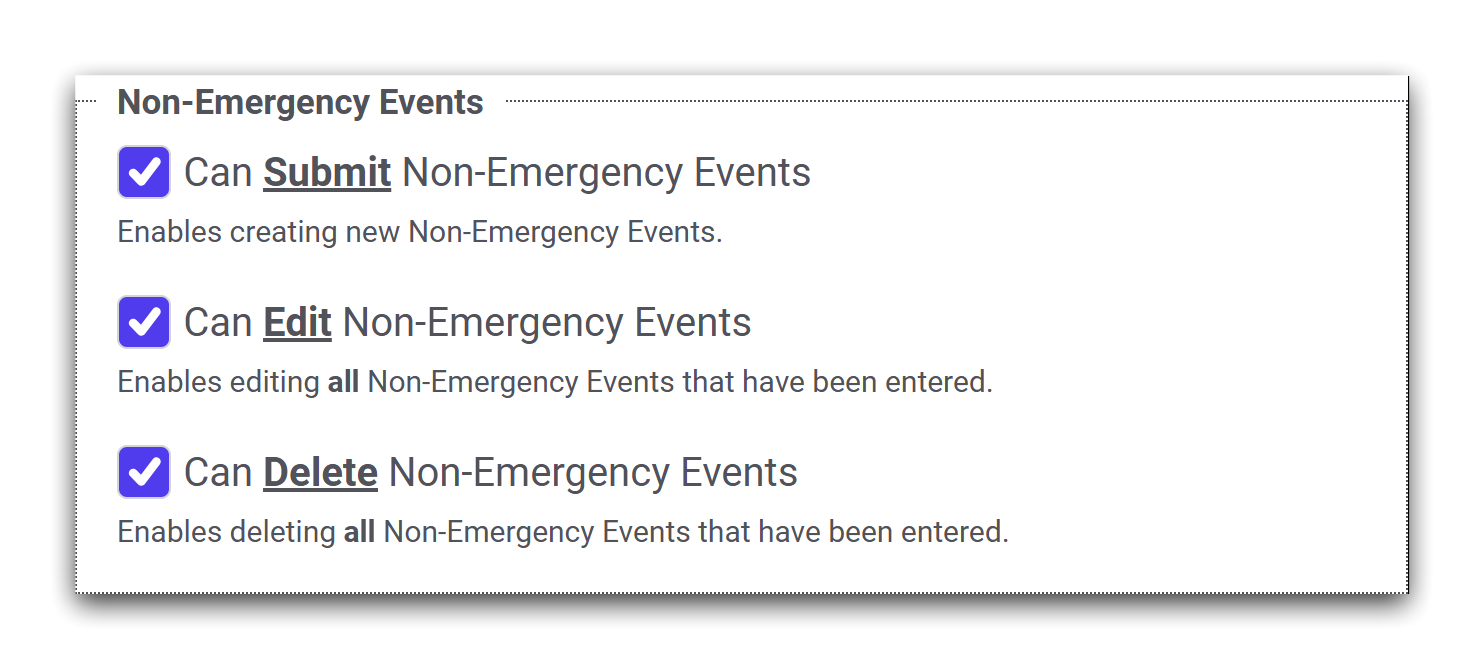
Task: Toggle the Can Edit Non-Emergency Events checkbox
Action: pos(144,322)
